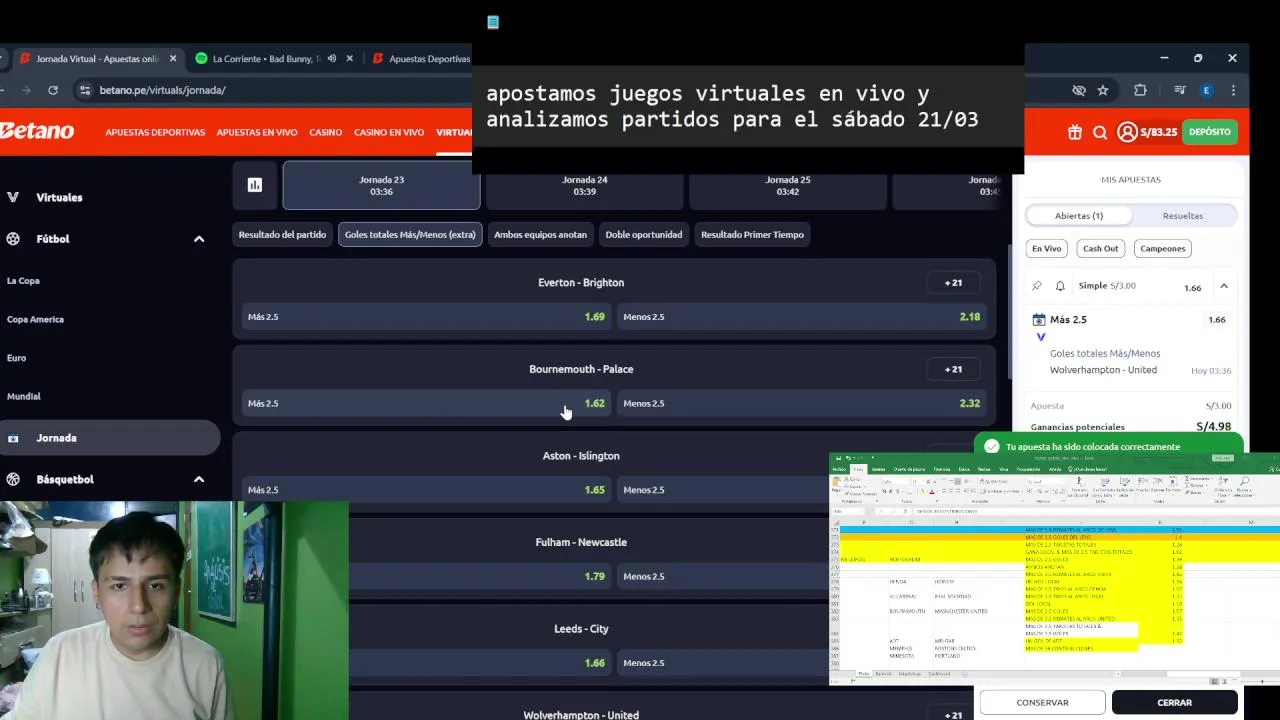Viewport: 1280px width, 720px height.
Task: Select Resultado del partido market filter
Action: pyautogui.click(x=282, y=235)
